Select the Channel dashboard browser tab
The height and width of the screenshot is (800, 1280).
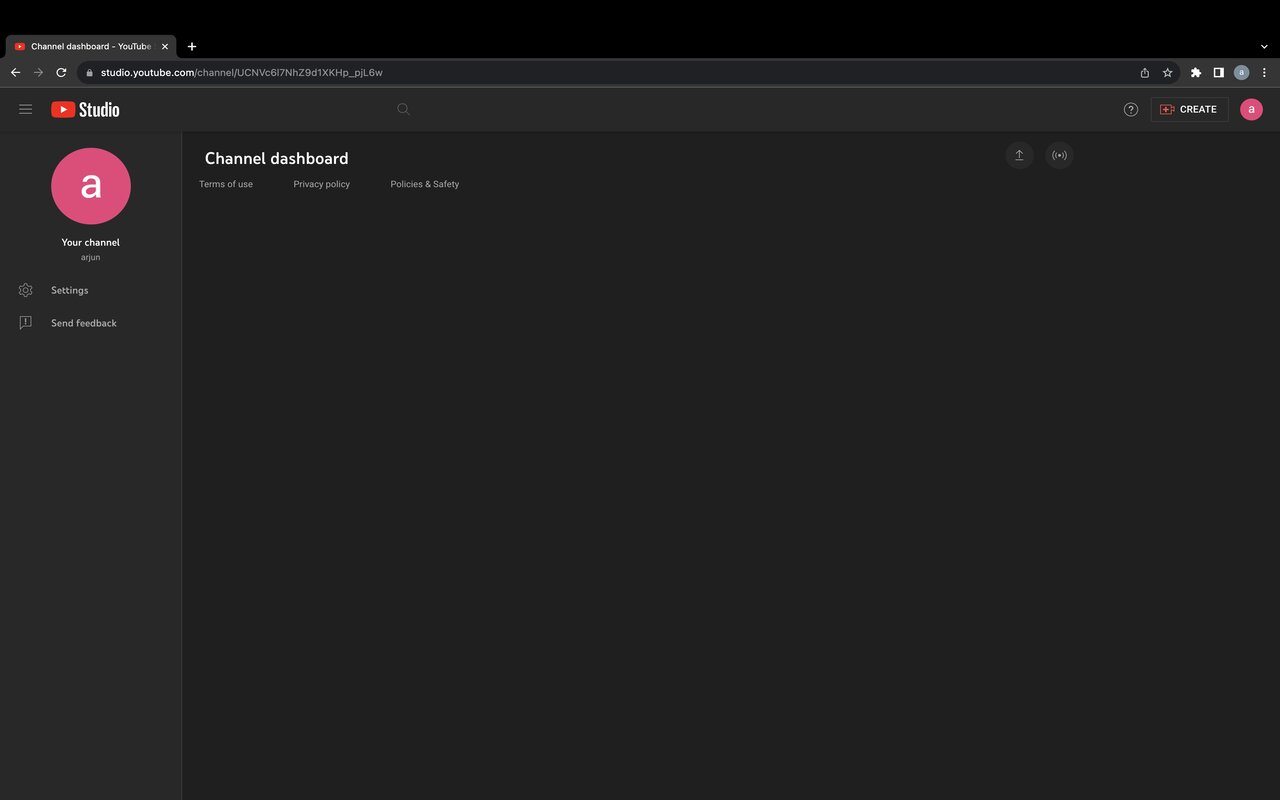85,46
